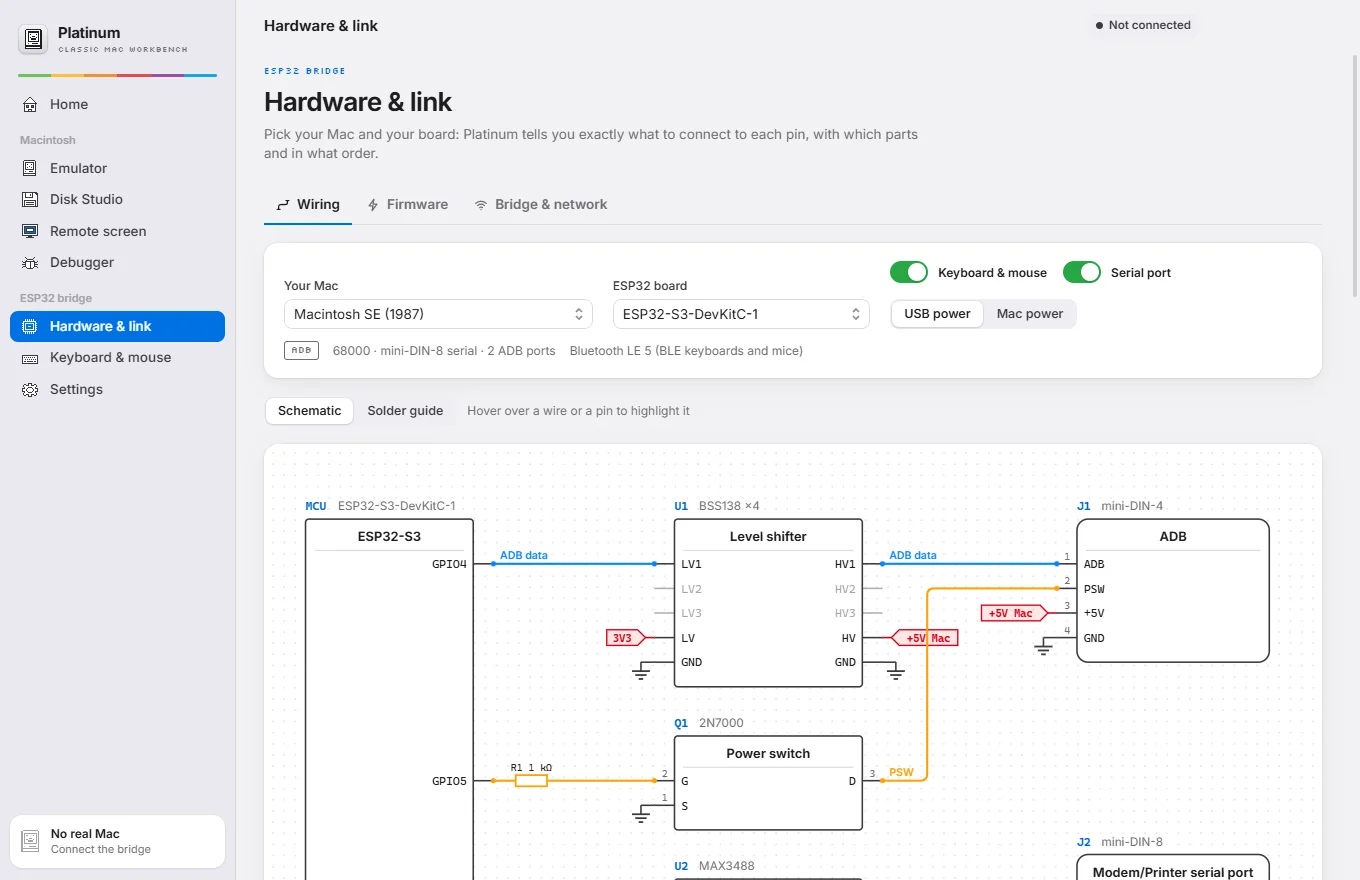This screenshot has height=880, width=1360.
Task: Expand the Your Mac dropdown
Action: pyautogui.click(x=439, y=314)
